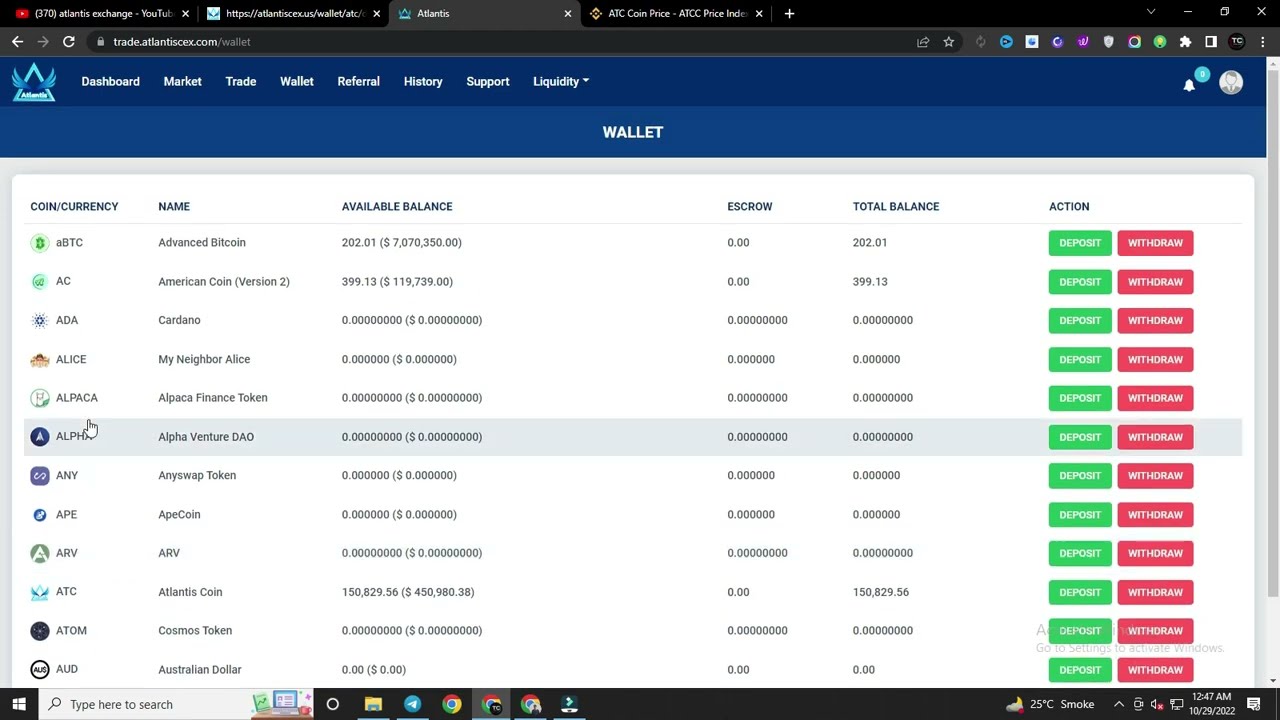Open the Market menu item
Screen dimensions: 1280x720
point(182,82)
